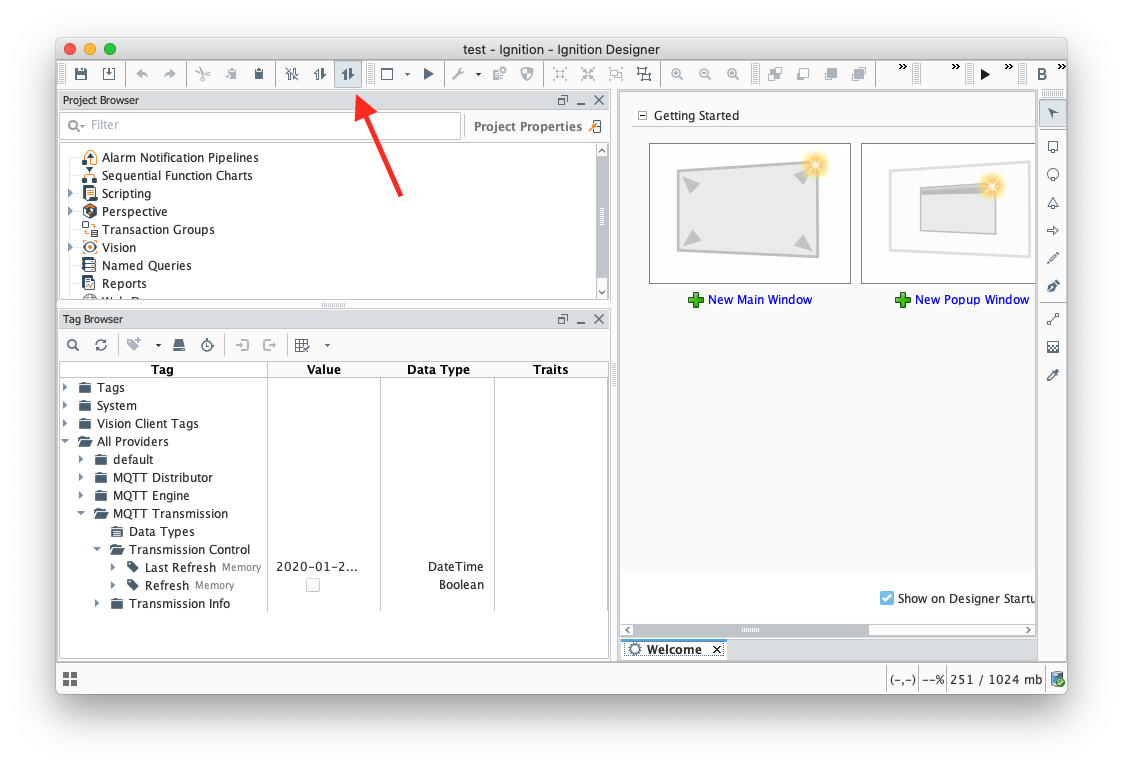Select Reports item
1123x768 pixels.
point(124,284)
